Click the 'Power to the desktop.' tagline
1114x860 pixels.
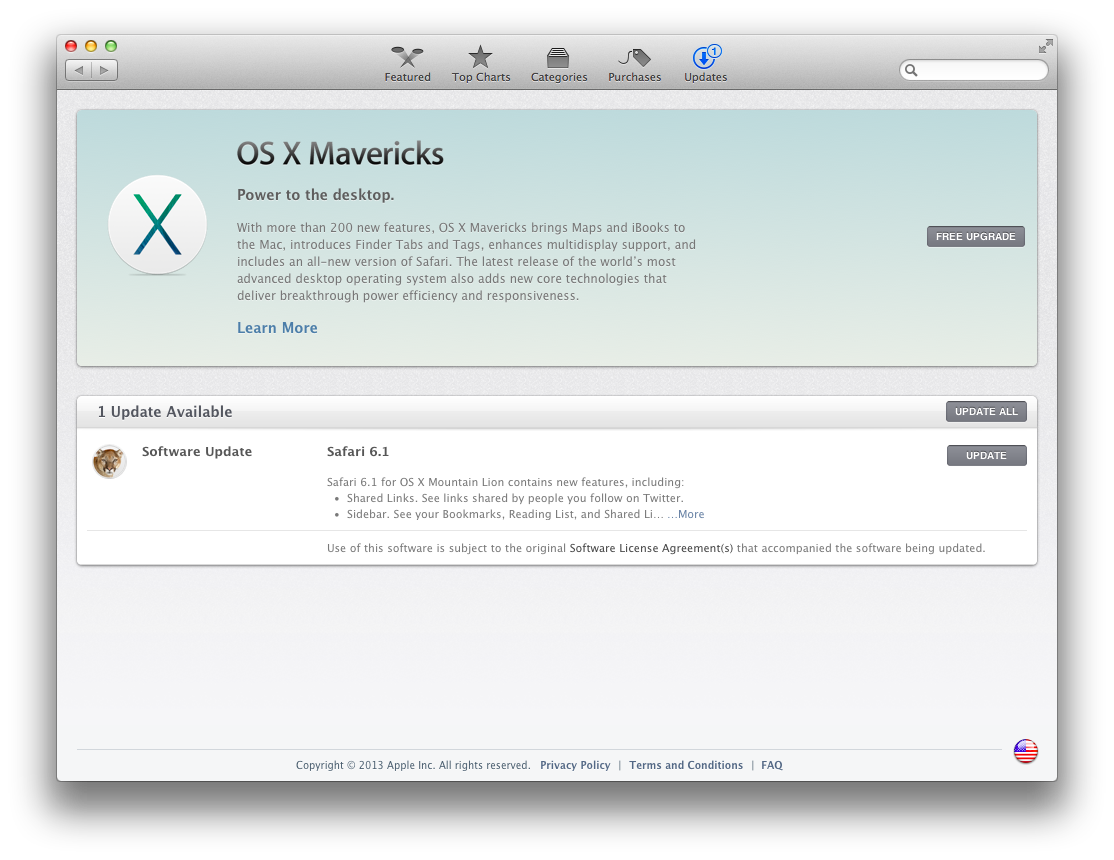click(x=315, y=195)
